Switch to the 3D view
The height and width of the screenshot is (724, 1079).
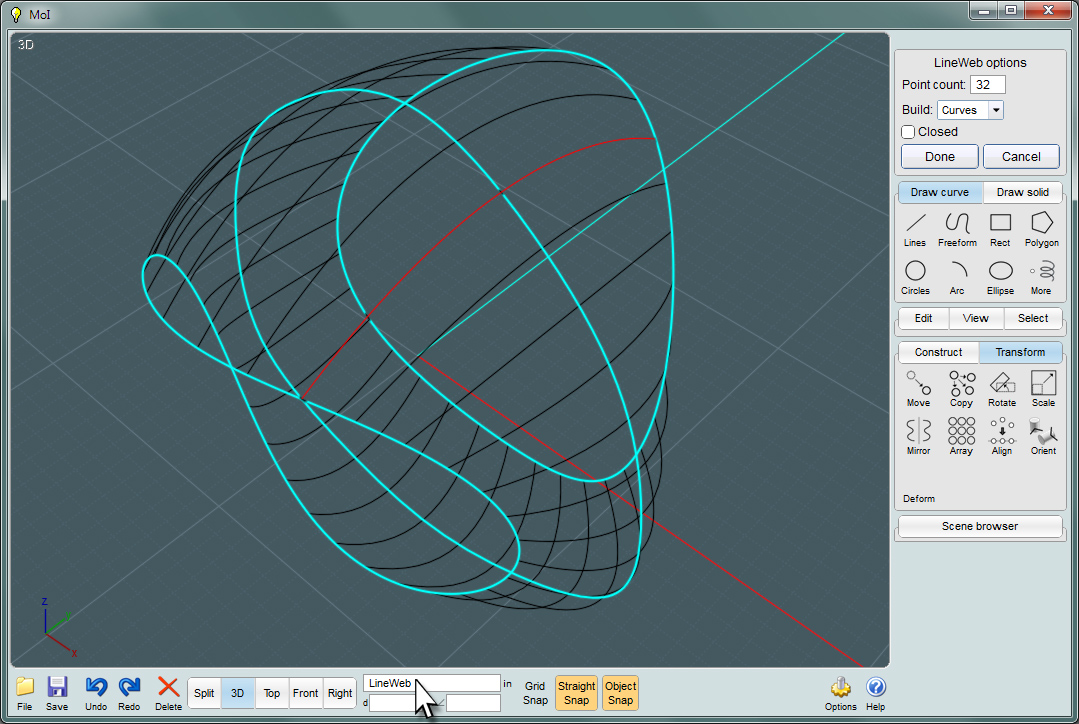(237, 693)
